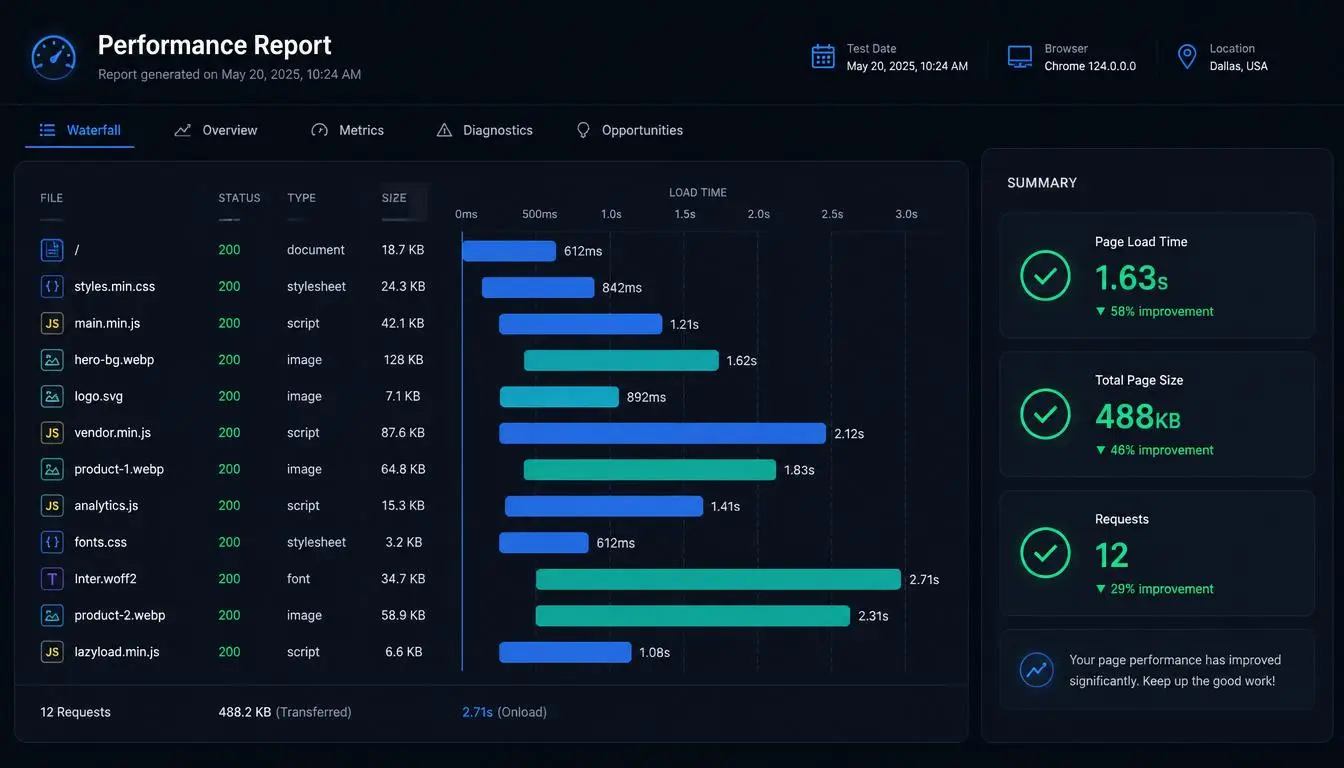
Task: Open the Metrics tab
Action: (348, 130)
